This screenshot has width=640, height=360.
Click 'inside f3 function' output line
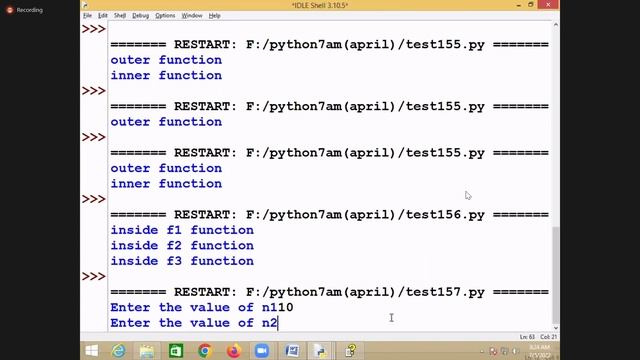[x=182, y=261]
